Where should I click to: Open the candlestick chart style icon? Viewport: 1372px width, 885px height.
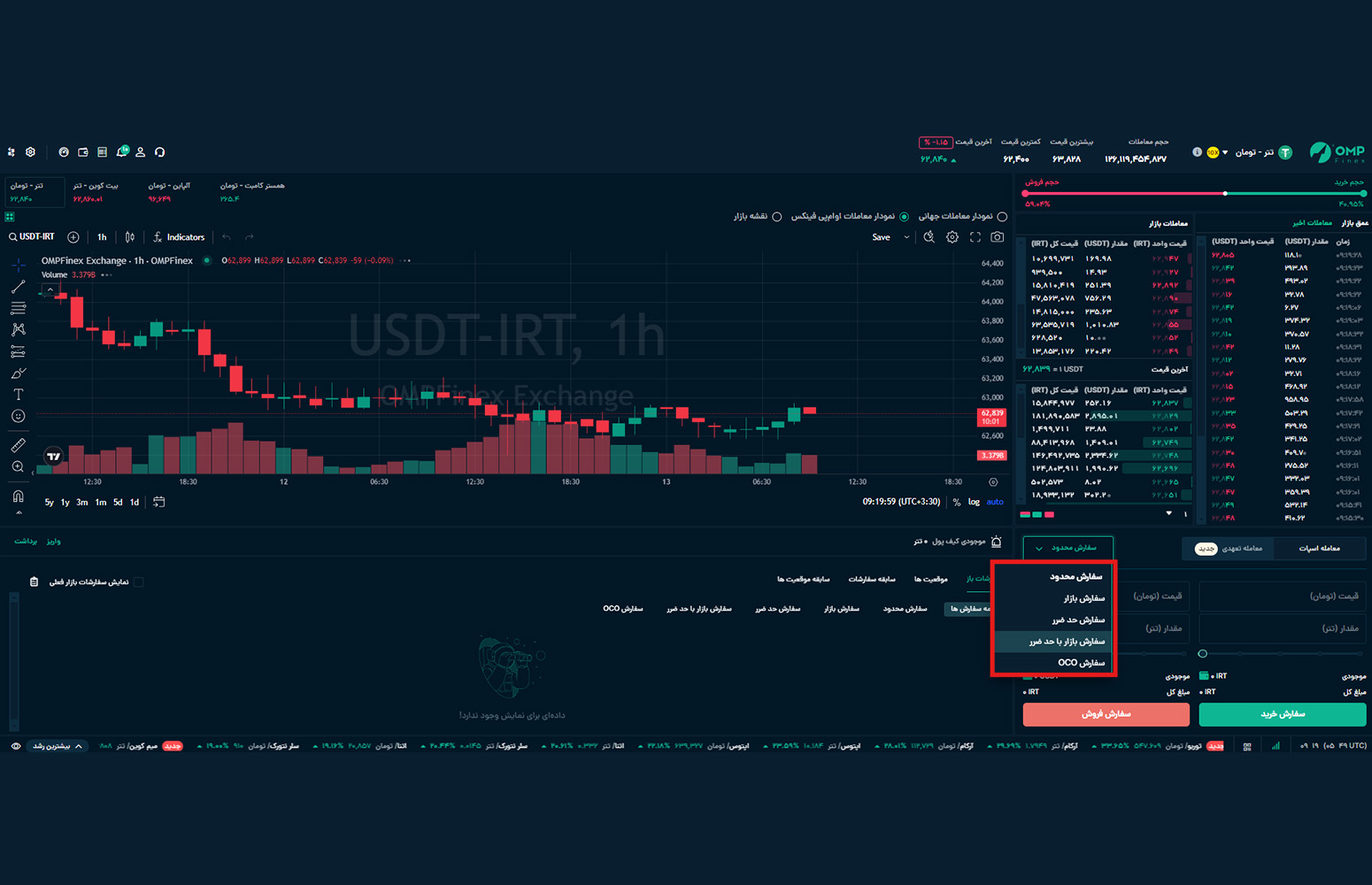(x=130, y=237)
